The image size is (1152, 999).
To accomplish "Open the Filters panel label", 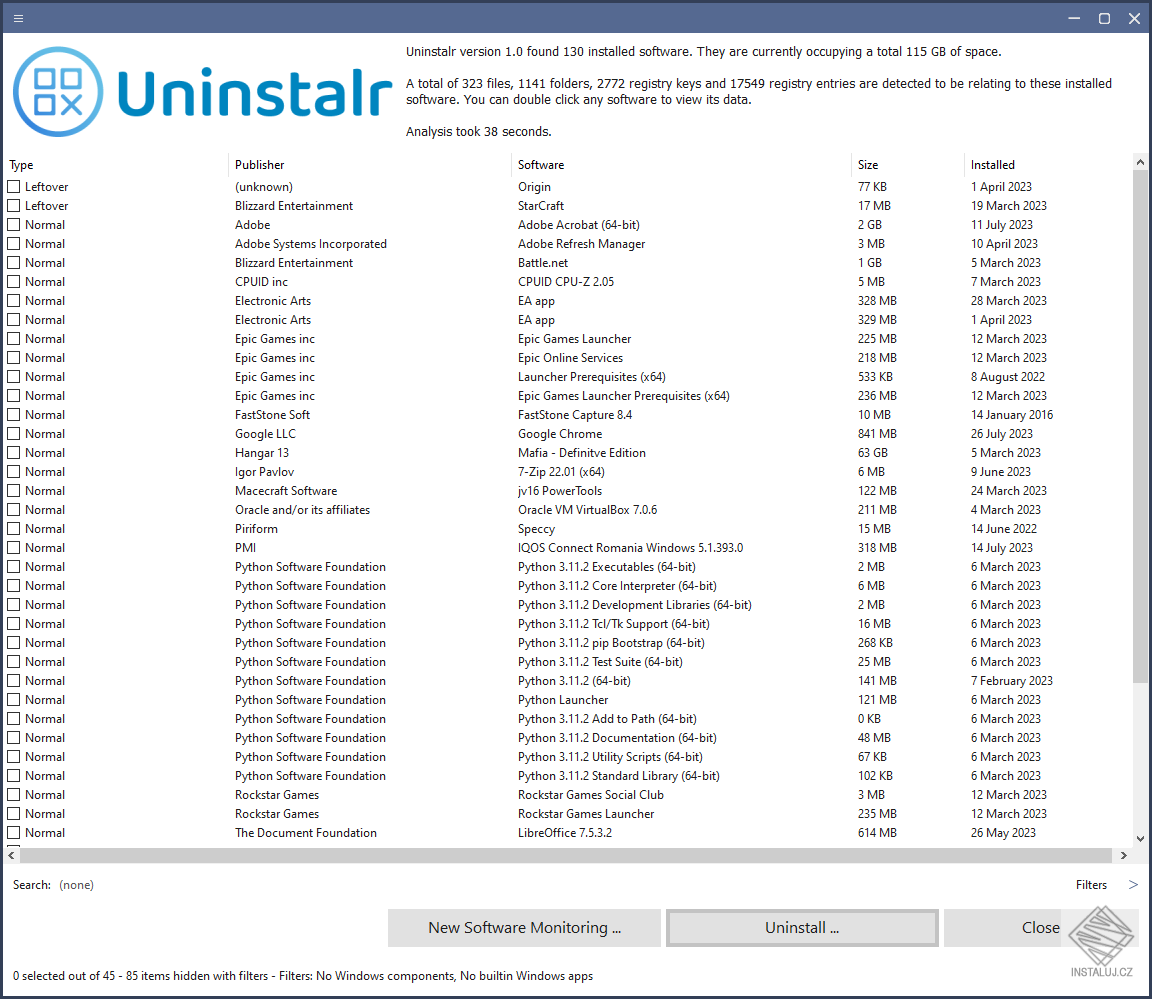I will click(x=1091, y=884).
